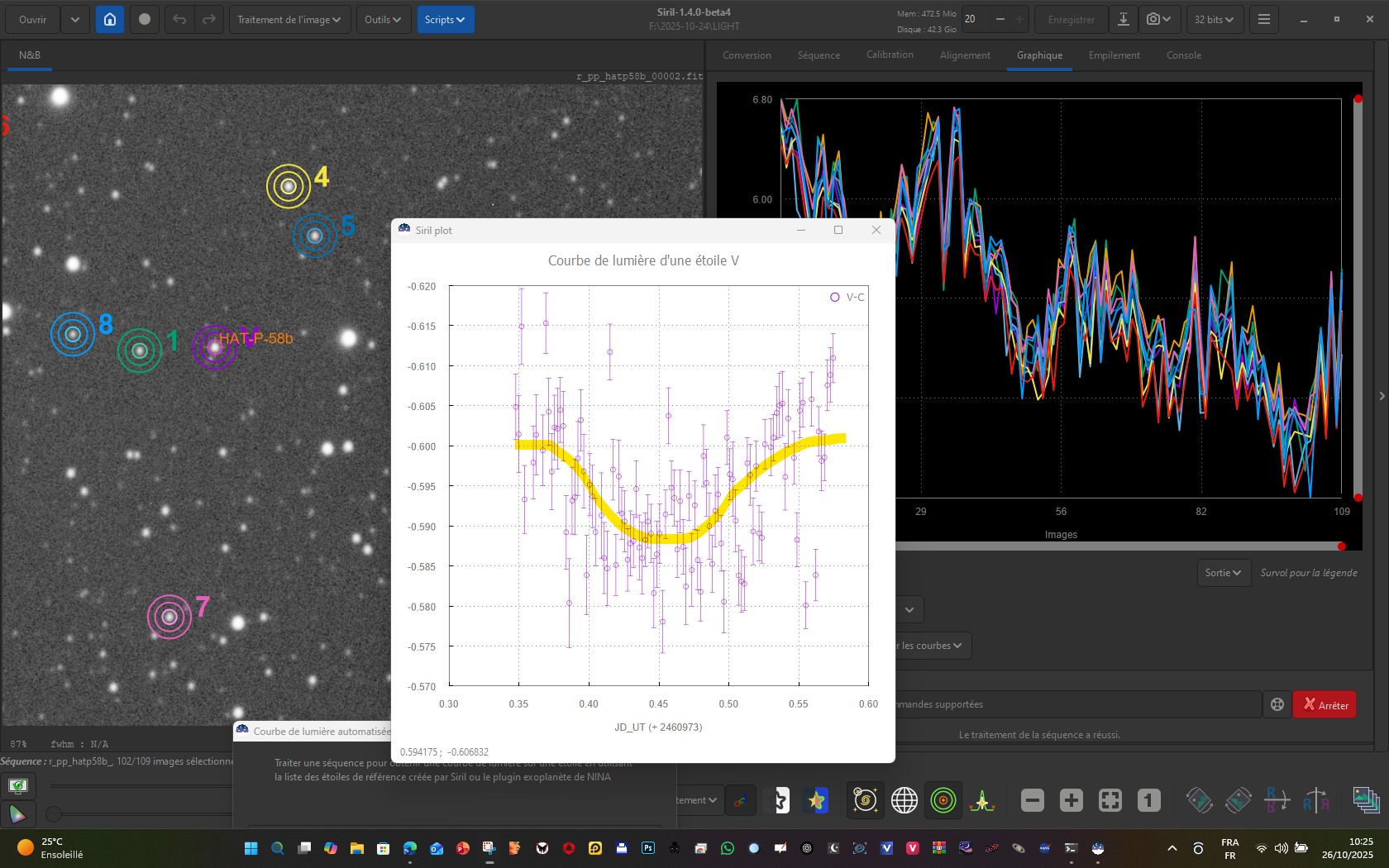
Task: Click the zoom to fit icon
Action: click(1110, 800)
